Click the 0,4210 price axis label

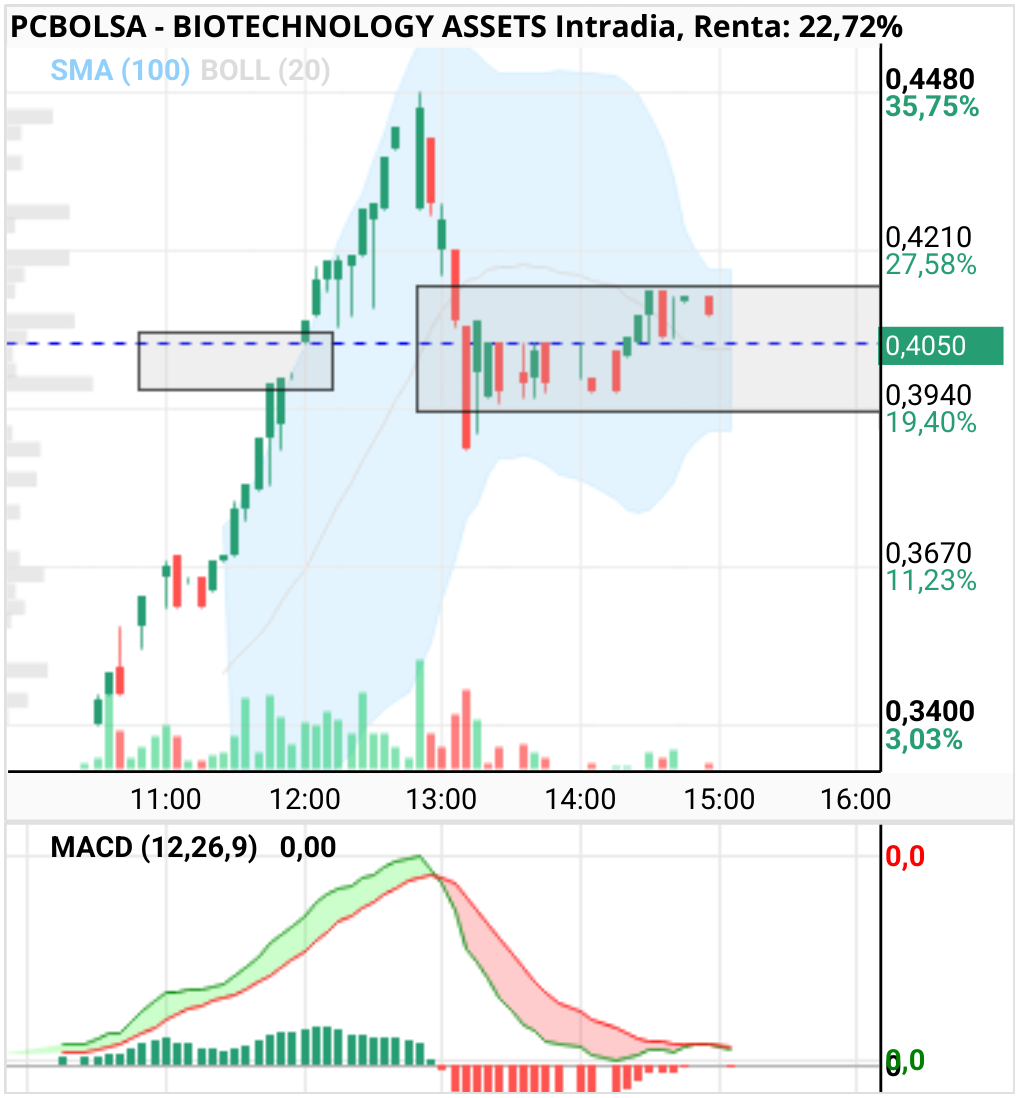929,237
